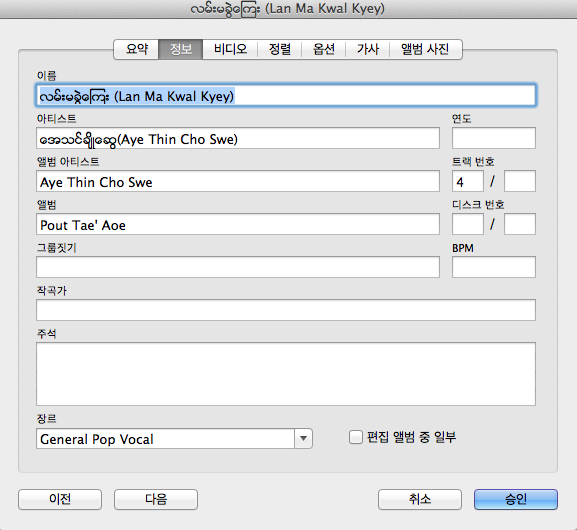
Task: Enable the 편집 앨범 중 일부 checkbox
Action: coord(356,437)
